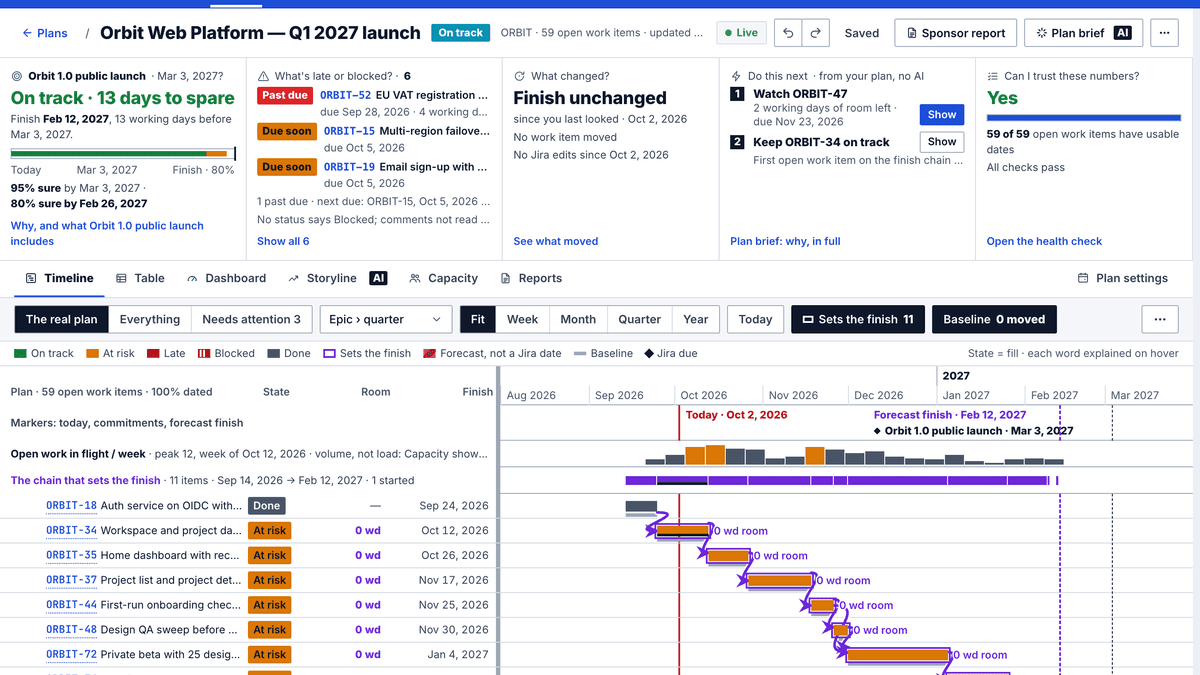Image resolution: width=1200 pixels, height=675 pixels.
Task: Click the Forecast finish Feb 12, 2027 marker
Action: click(950, 415)
